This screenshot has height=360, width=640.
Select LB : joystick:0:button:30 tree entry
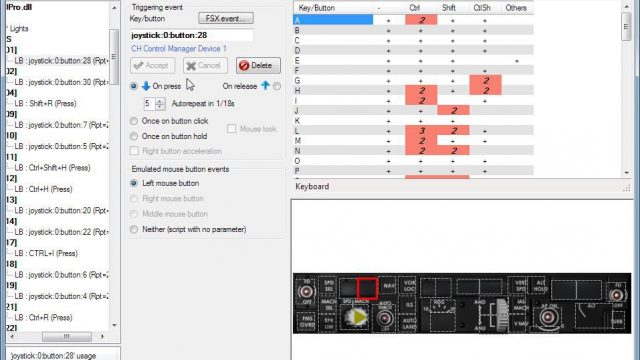61,82
